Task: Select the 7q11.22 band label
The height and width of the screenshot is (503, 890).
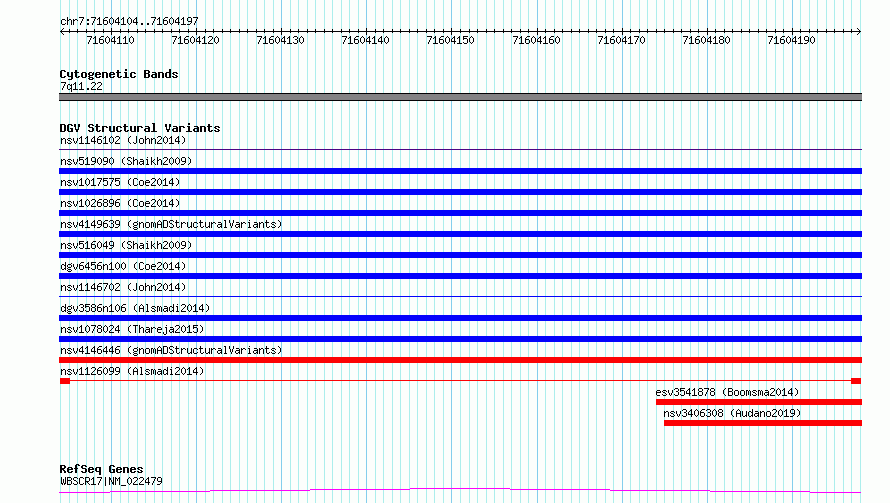Action: point(81,86)
